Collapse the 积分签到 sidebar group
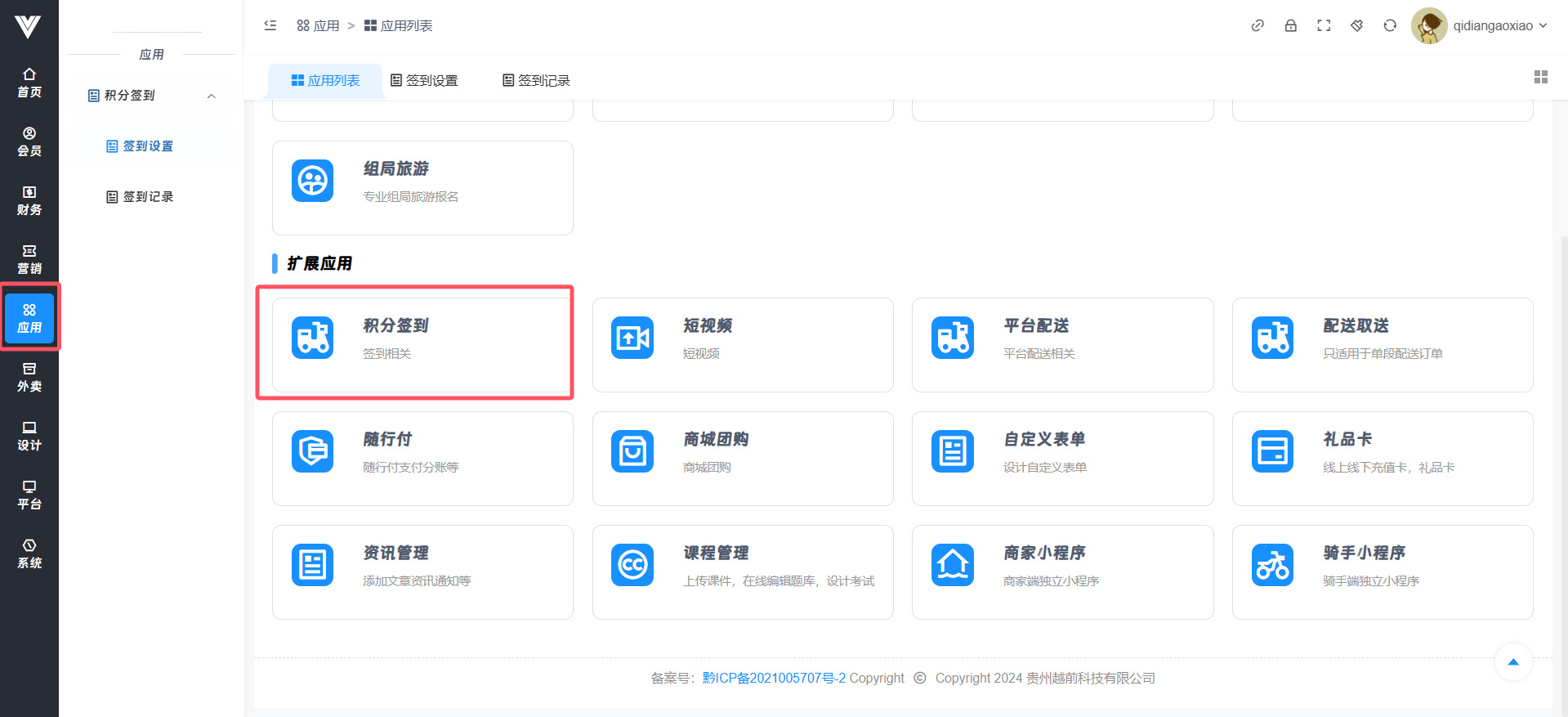1568x717 pixels. click(211, 96)
